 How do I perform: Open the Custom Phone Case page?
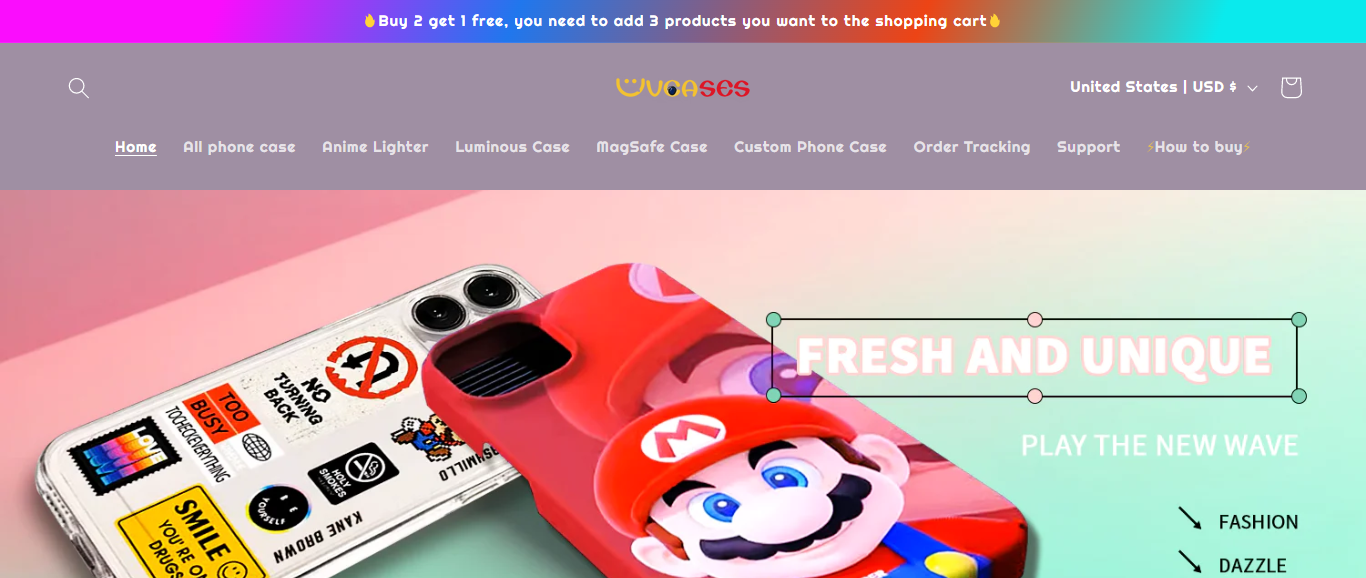pyautogui.click(x=810, y=147)
